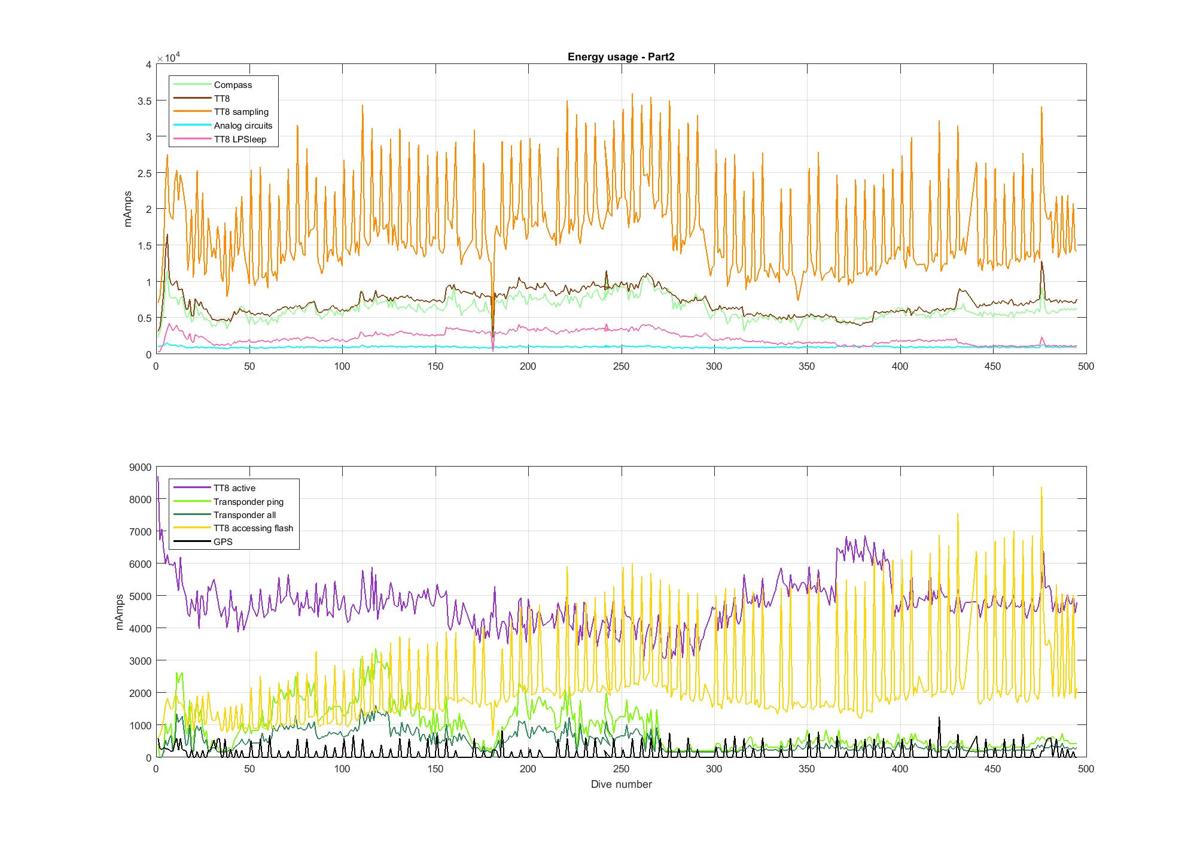The image size is (1200, 851).
Task: Click the 450 tick on bottom plot x-axis
Action: (993, 770)
